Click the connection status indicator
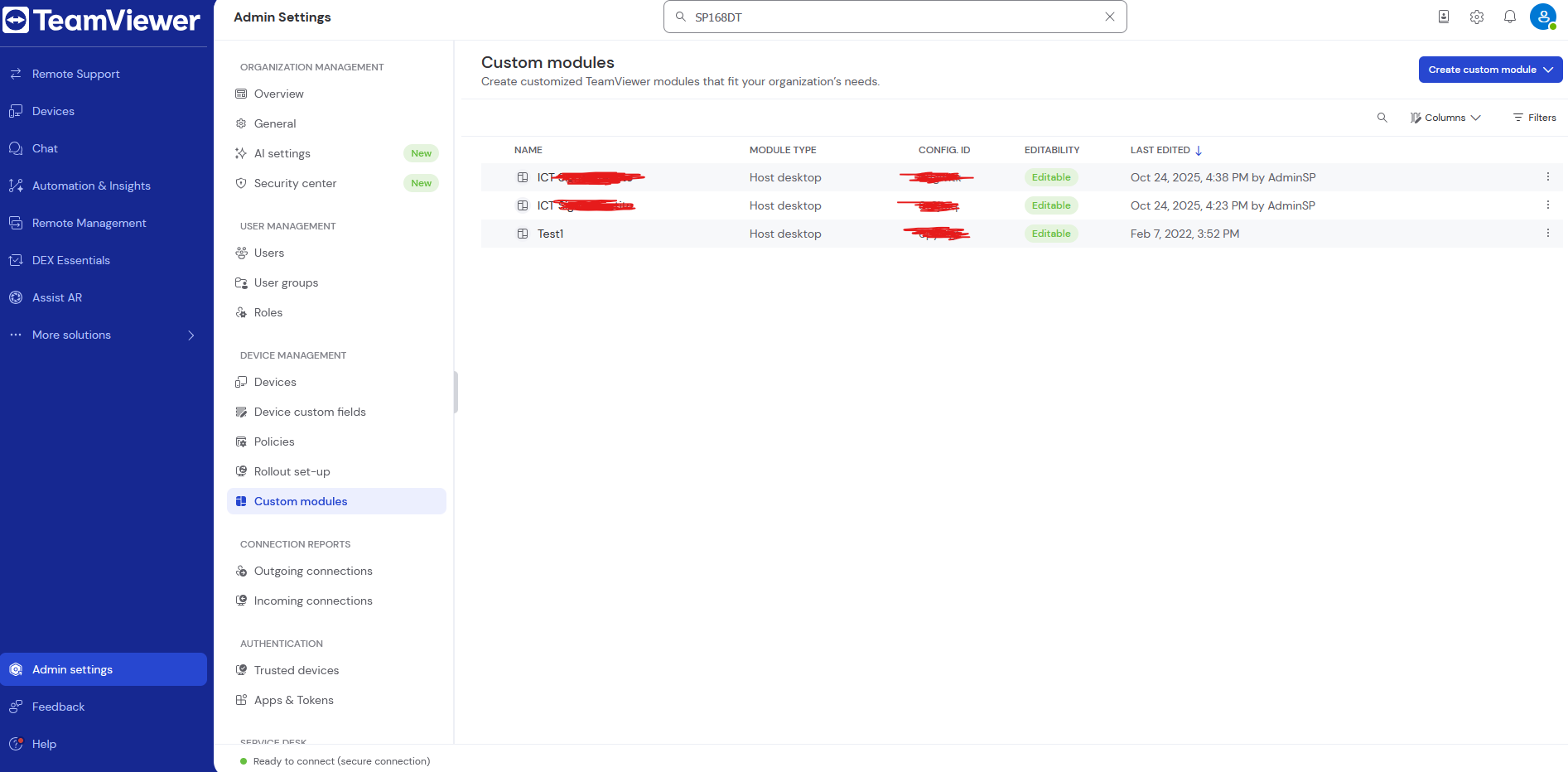Image resolution: width=1568 pixels, height=772 pixels. pos(244,761)
